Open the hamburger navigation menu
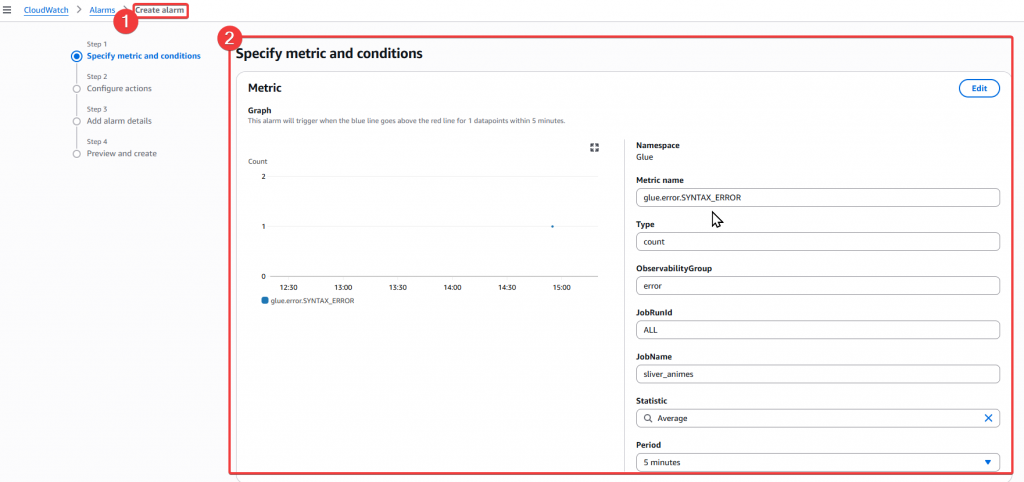Viewport: 1024px width, 482px height. tap(8, 9)
